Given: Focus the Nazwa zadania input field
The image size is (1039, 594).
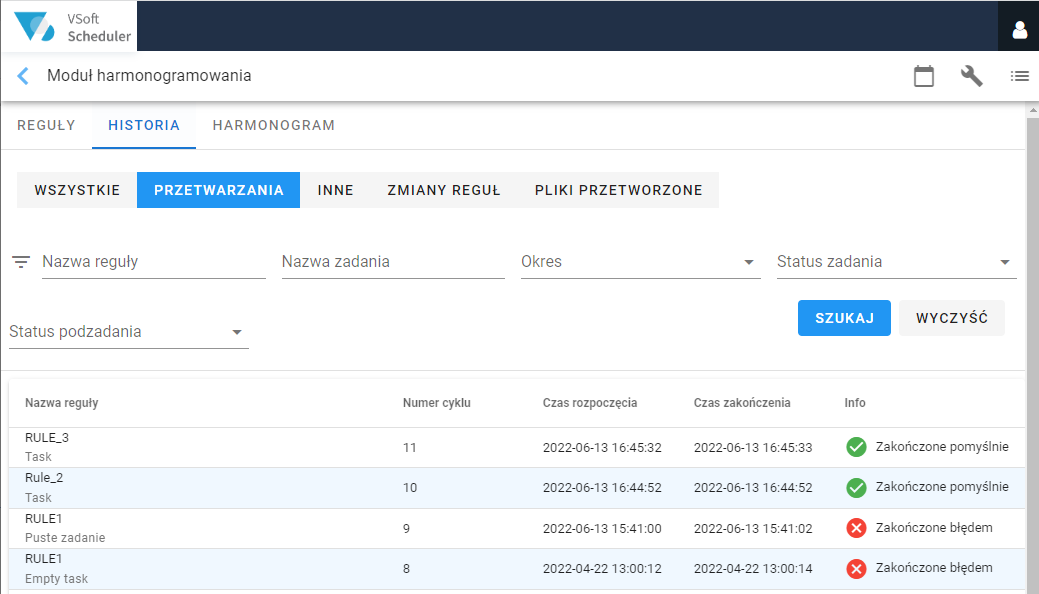Looking at the screenshot, I should coord(393,262).
